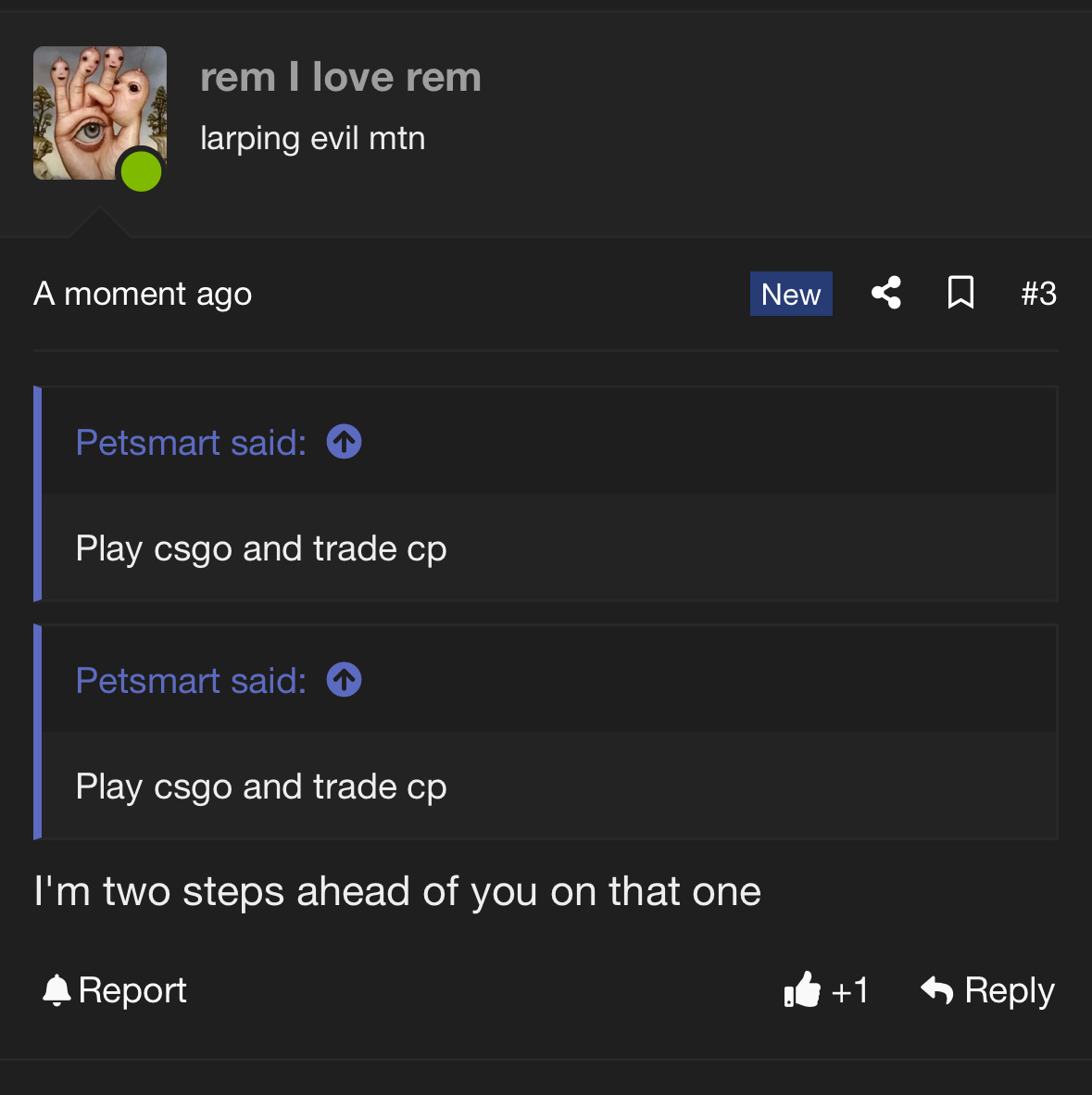The width and height of the screenshot is (1092, 1095).
Task: Click "Petsmart said:" in the first quote
Action: pyautogui.click(x=191, y=443)
